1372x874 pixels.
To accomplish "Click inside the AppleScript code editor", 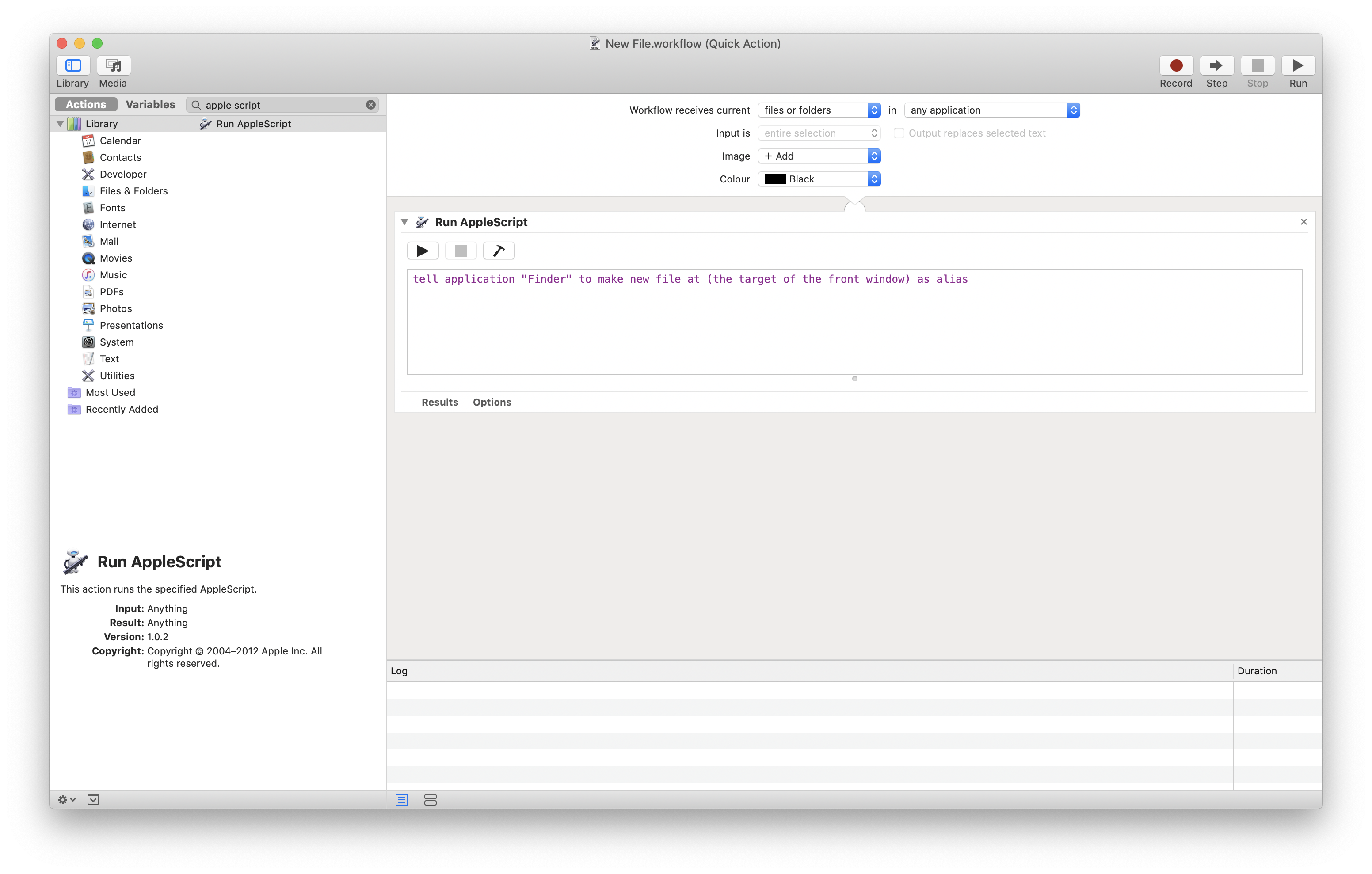I will [798, 319].
